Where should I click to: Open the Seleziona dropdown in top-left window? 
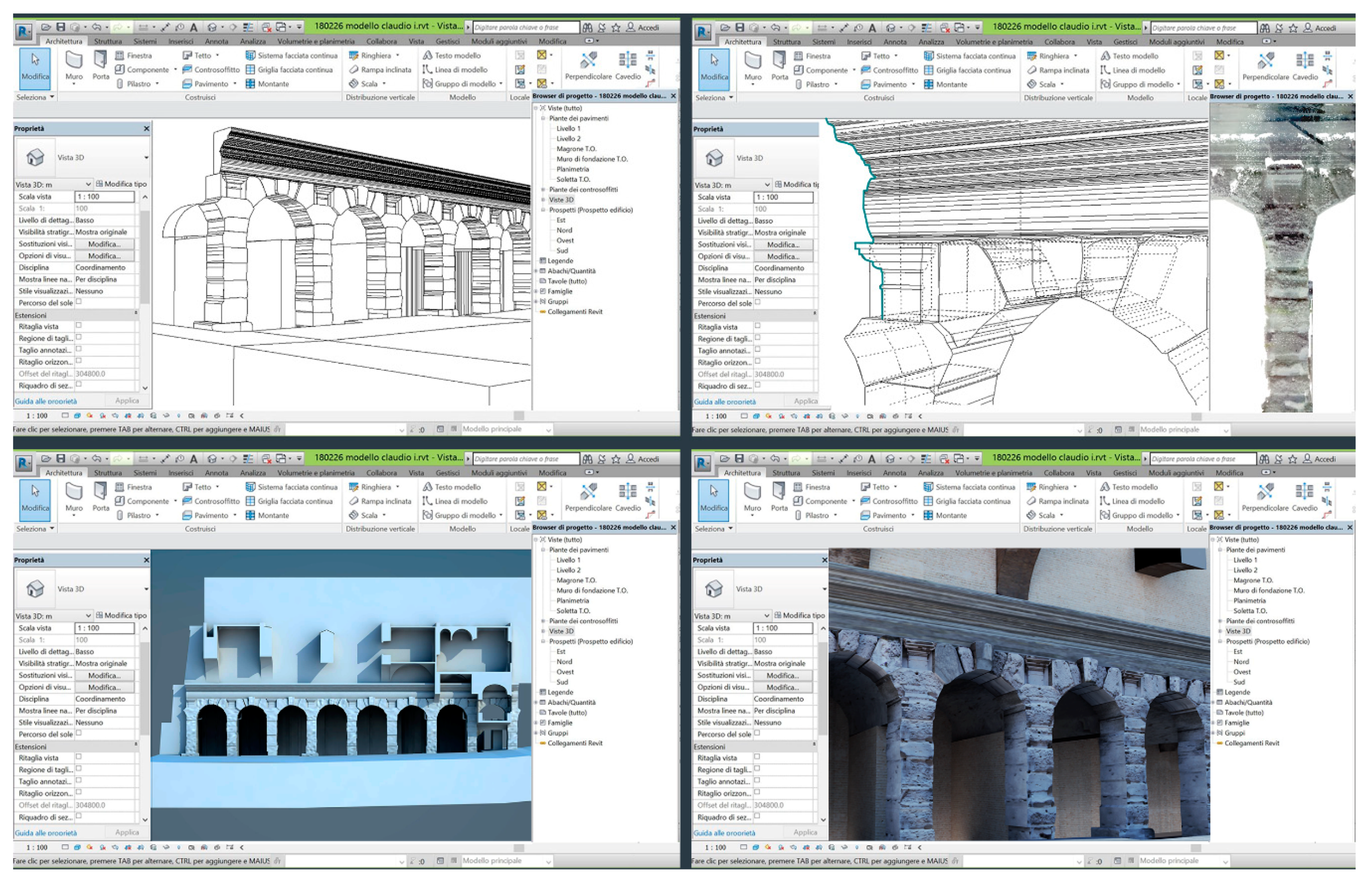coord(35,97)
